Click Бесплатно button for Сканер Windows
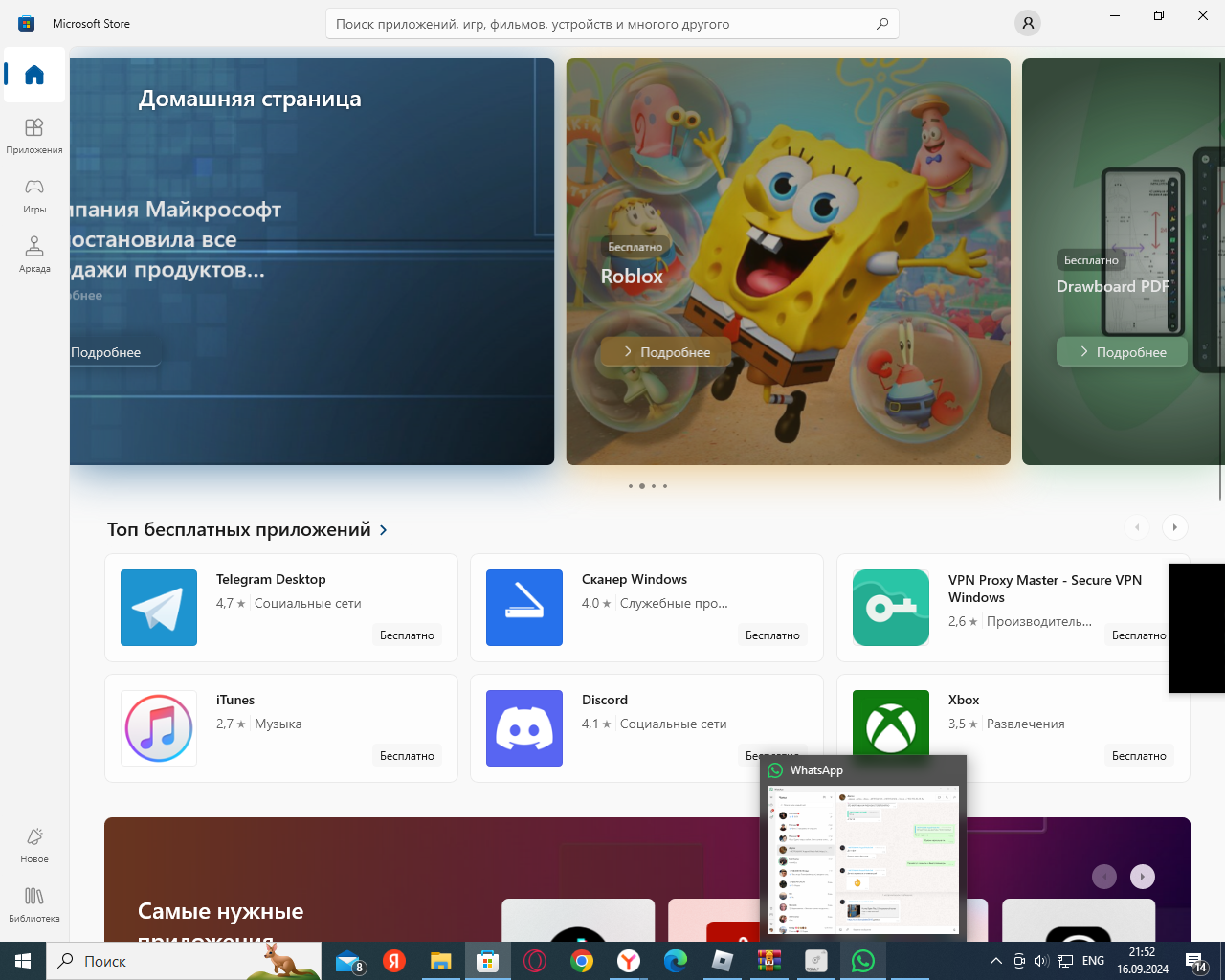 click(772, 635)
